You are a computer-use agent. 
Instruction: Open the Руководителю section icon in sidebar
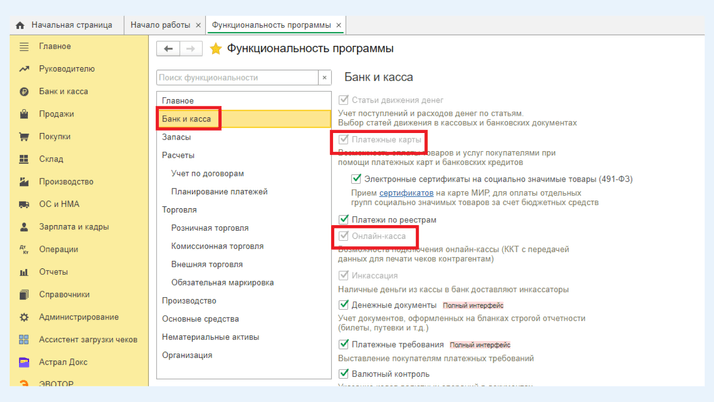coord(24,69)
